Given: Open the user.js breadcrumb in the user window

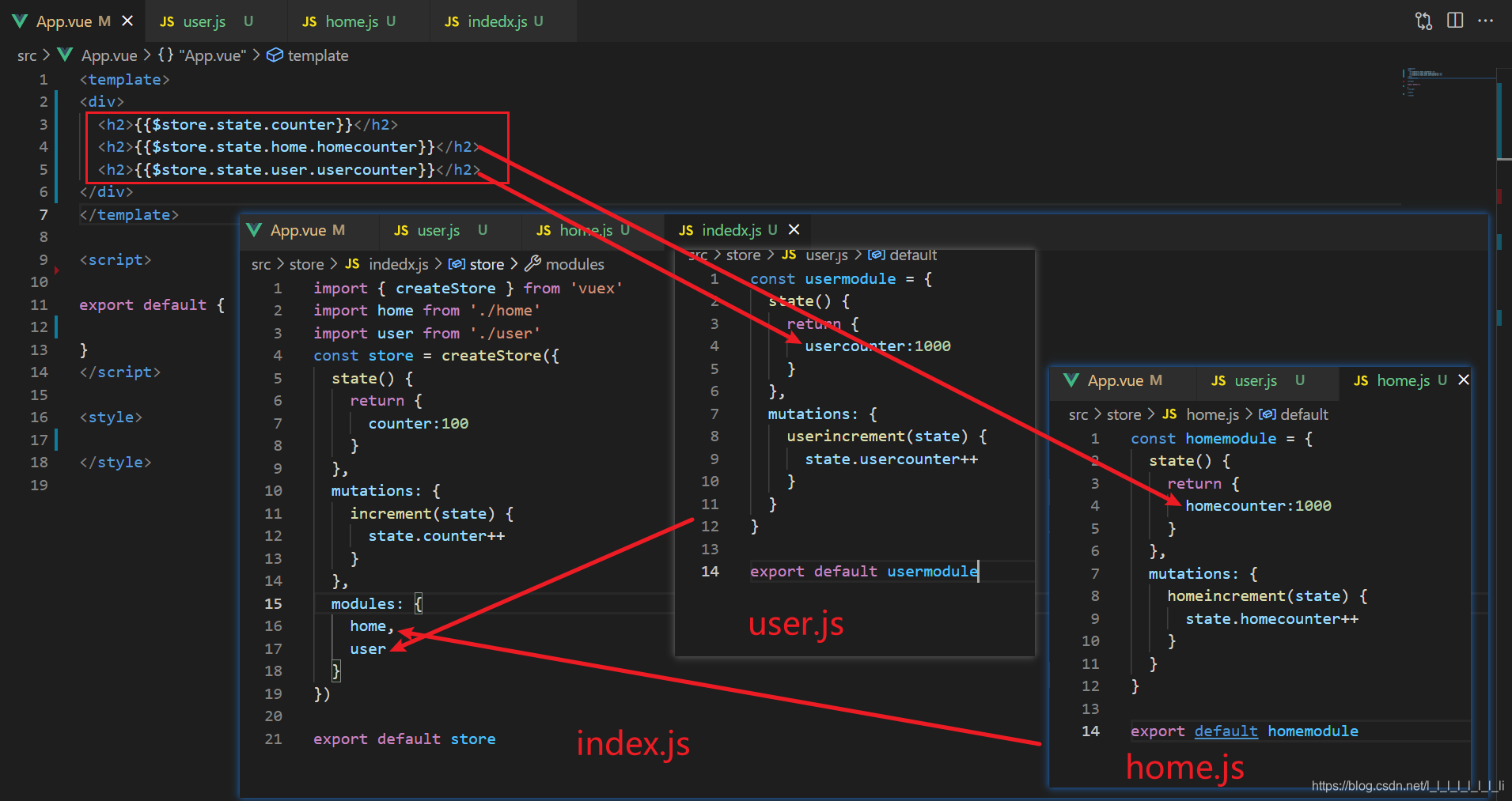Looking at the screenshot, I should 815,255.
